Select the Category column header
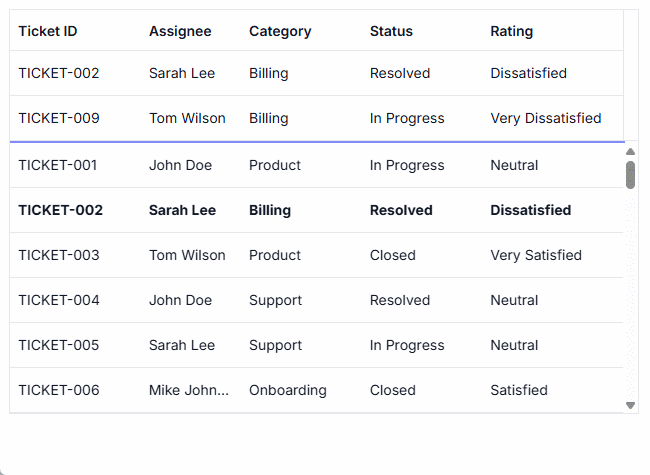 pyautogui.click(x=280, y=31)
